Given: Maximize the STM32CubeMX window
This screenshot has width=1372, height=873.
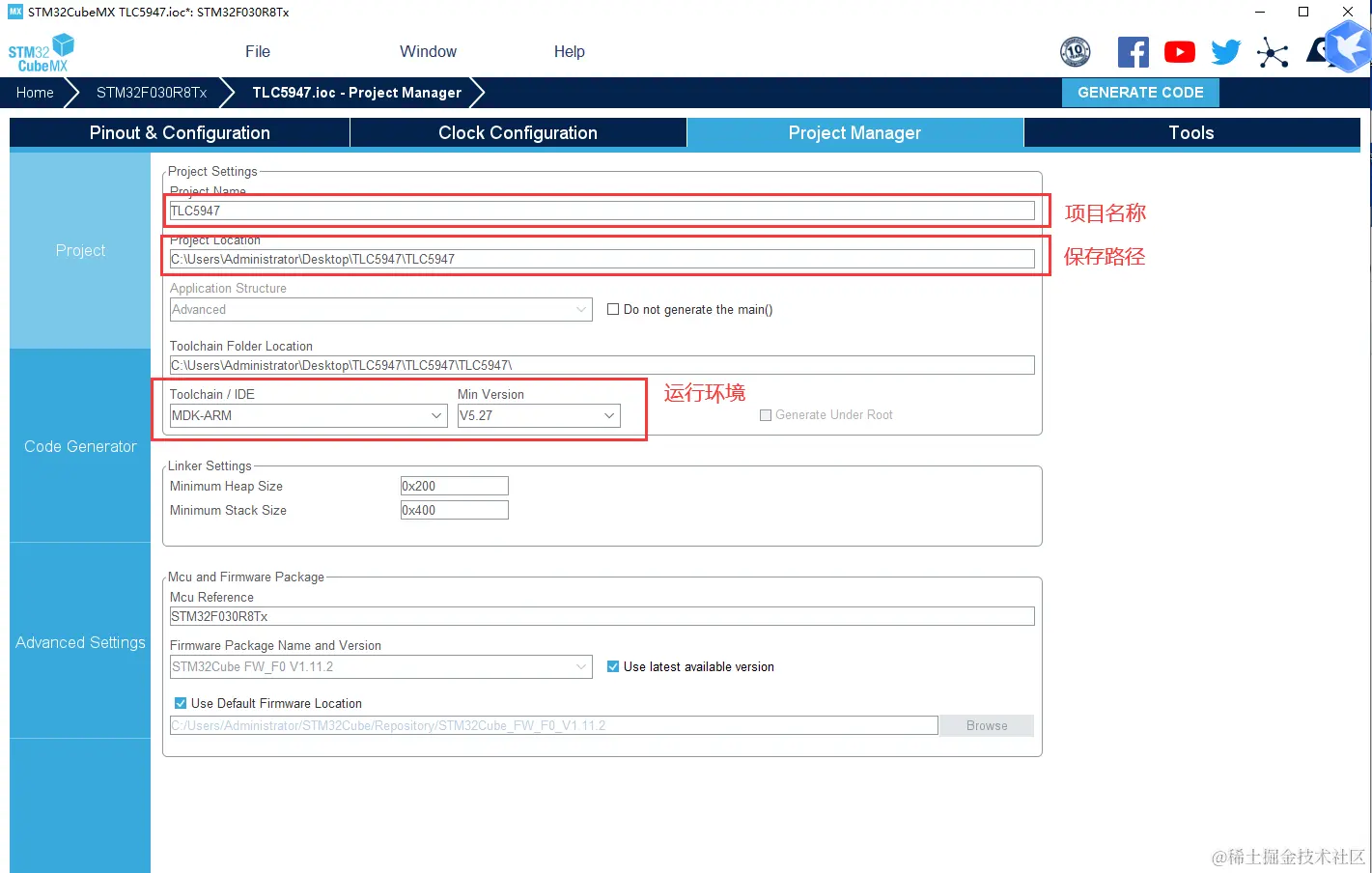Looking at the screenshot, I should (1303, 12).
